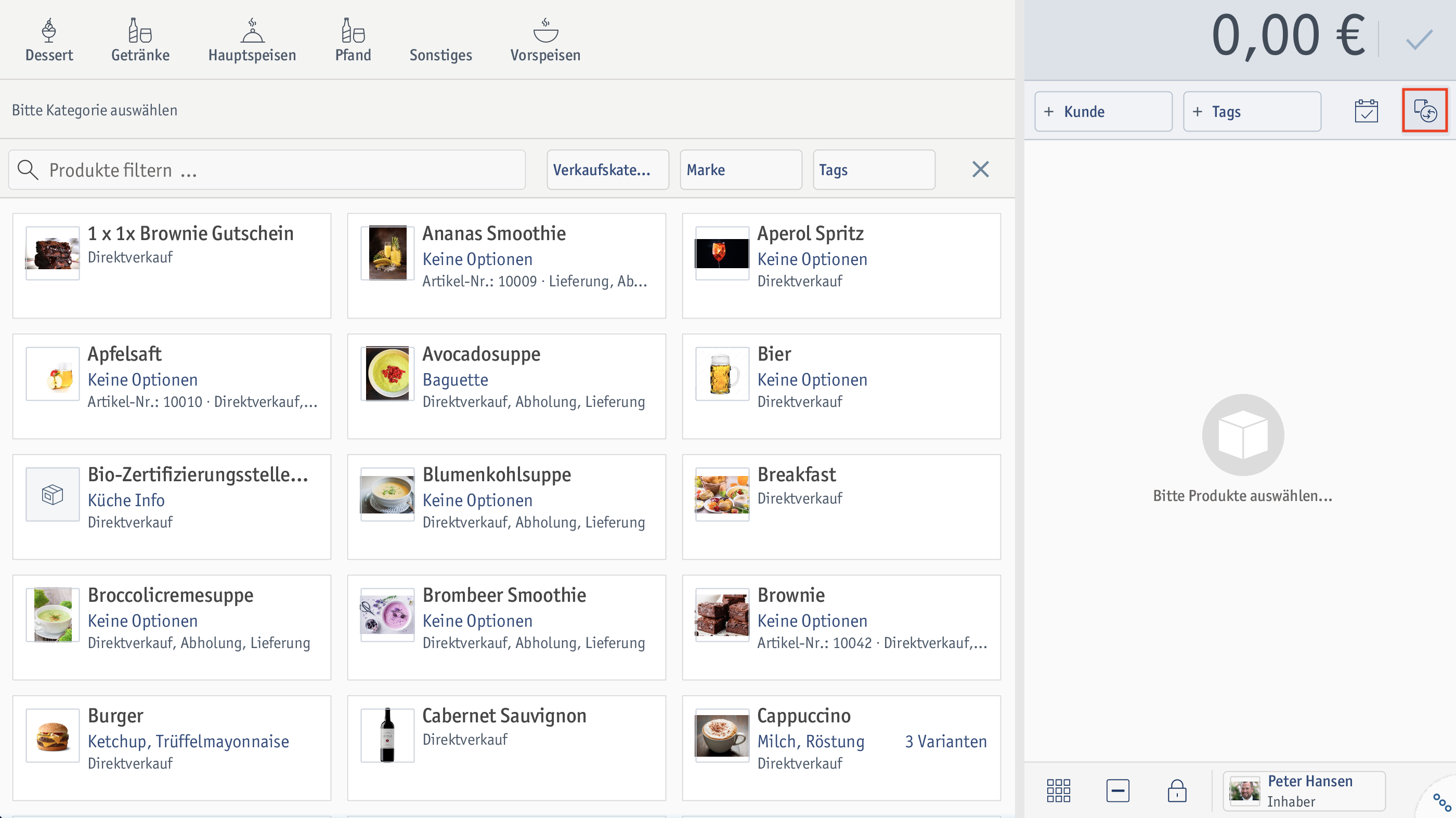
Task: Click 3 Varianten on Cappuccino
Action: tap(945, 741)
